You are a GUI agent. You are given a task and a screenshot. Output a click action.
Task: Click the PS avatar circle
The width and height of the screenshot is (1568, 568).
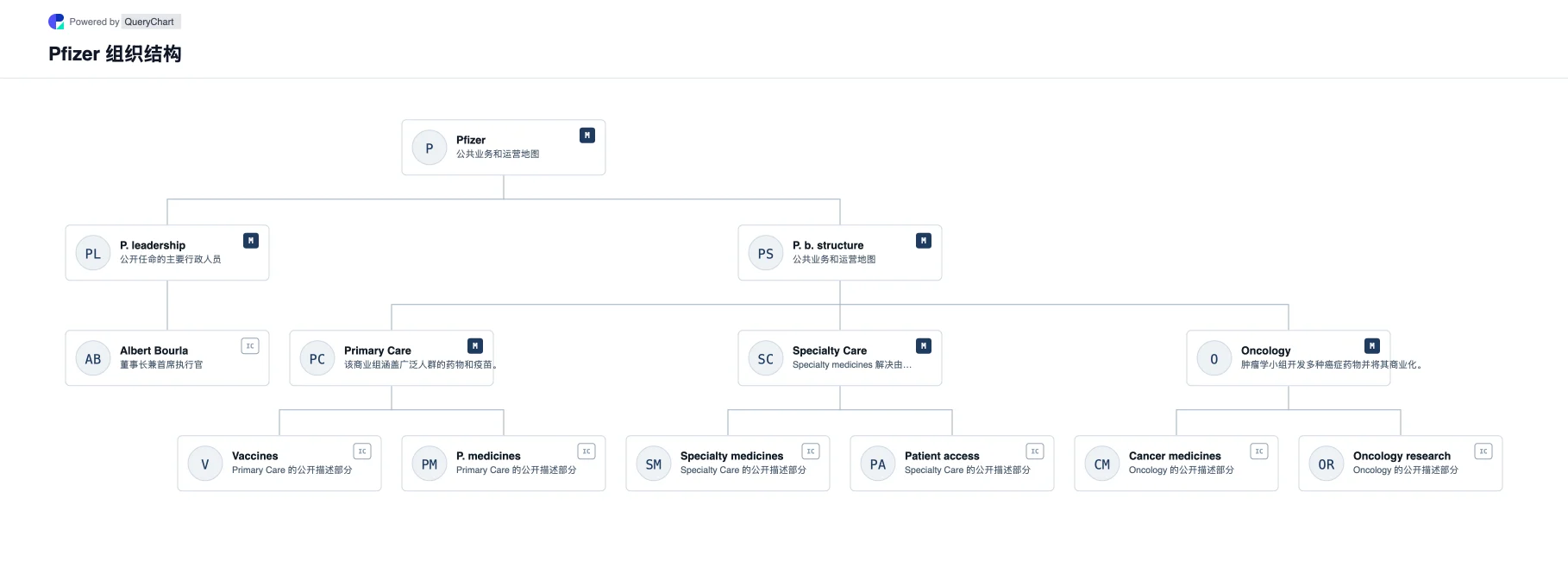pyautogui.click(x=766, y=253)
